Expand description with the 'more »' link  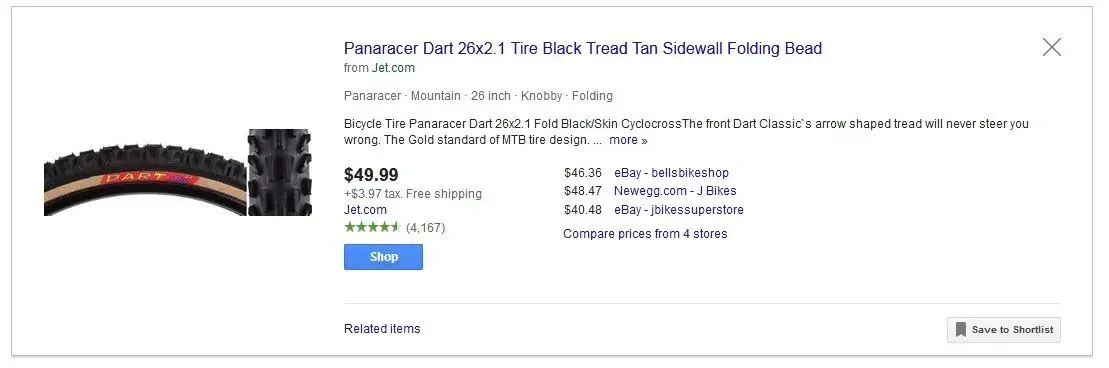628,140
